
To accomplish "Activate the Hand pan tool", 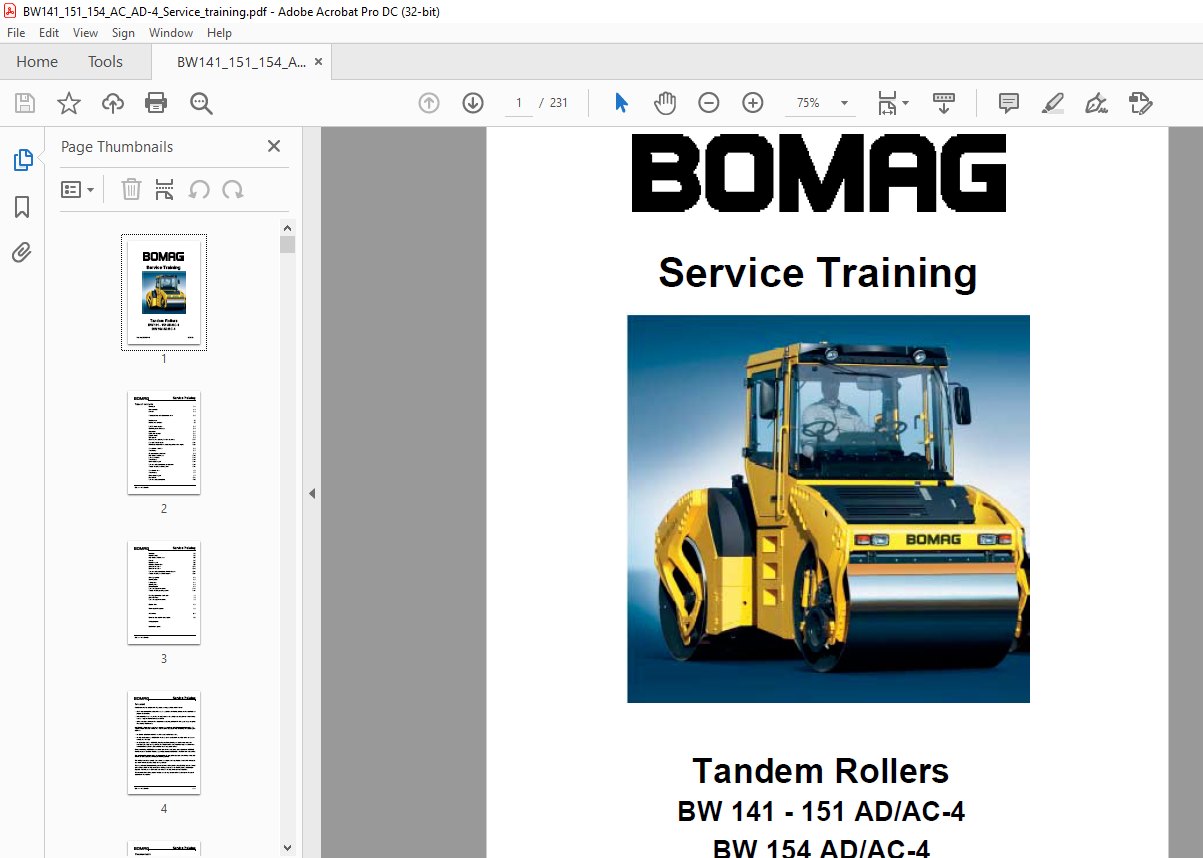I will 665,103.
